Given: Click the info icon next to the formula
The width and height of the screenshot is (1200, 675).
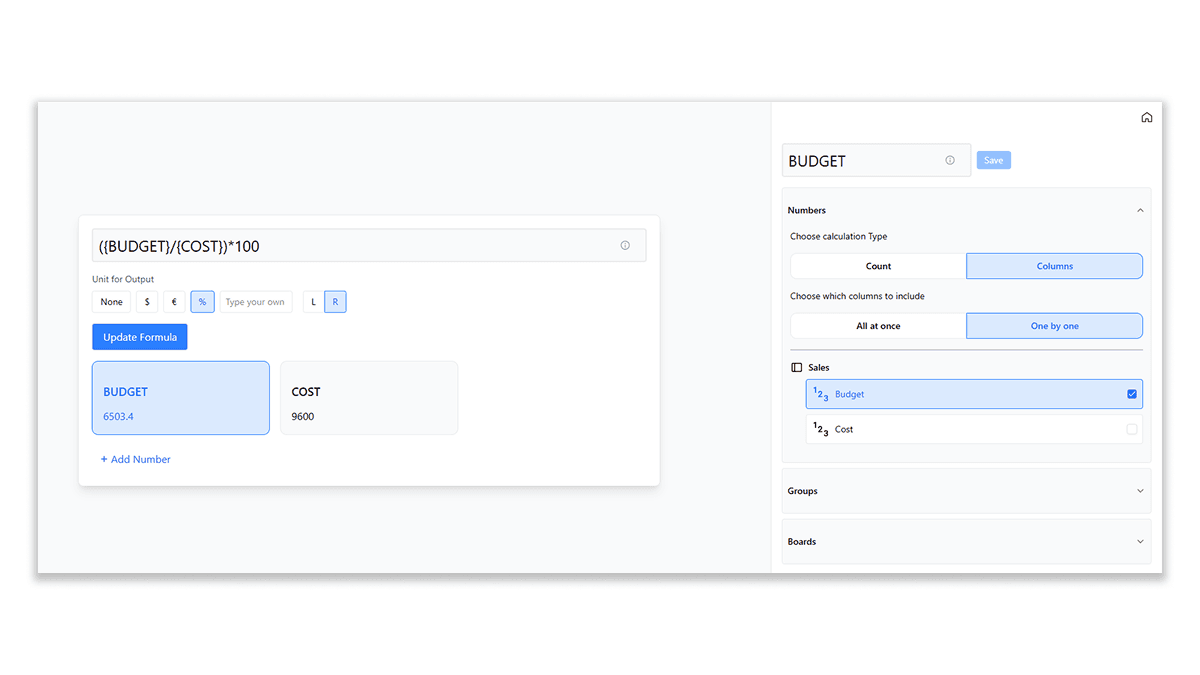Looking at the screenshot, I should (x=625, y=245).
